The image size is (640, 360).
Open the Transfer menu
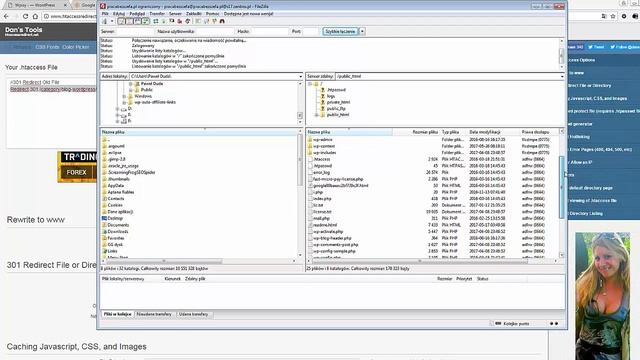click(157, 13)
